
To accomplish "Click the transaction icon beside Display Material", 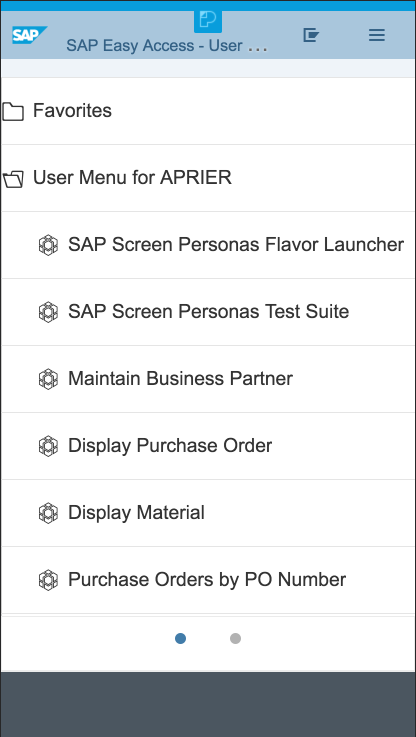I will pyautogui.click(x=48, y=513).
